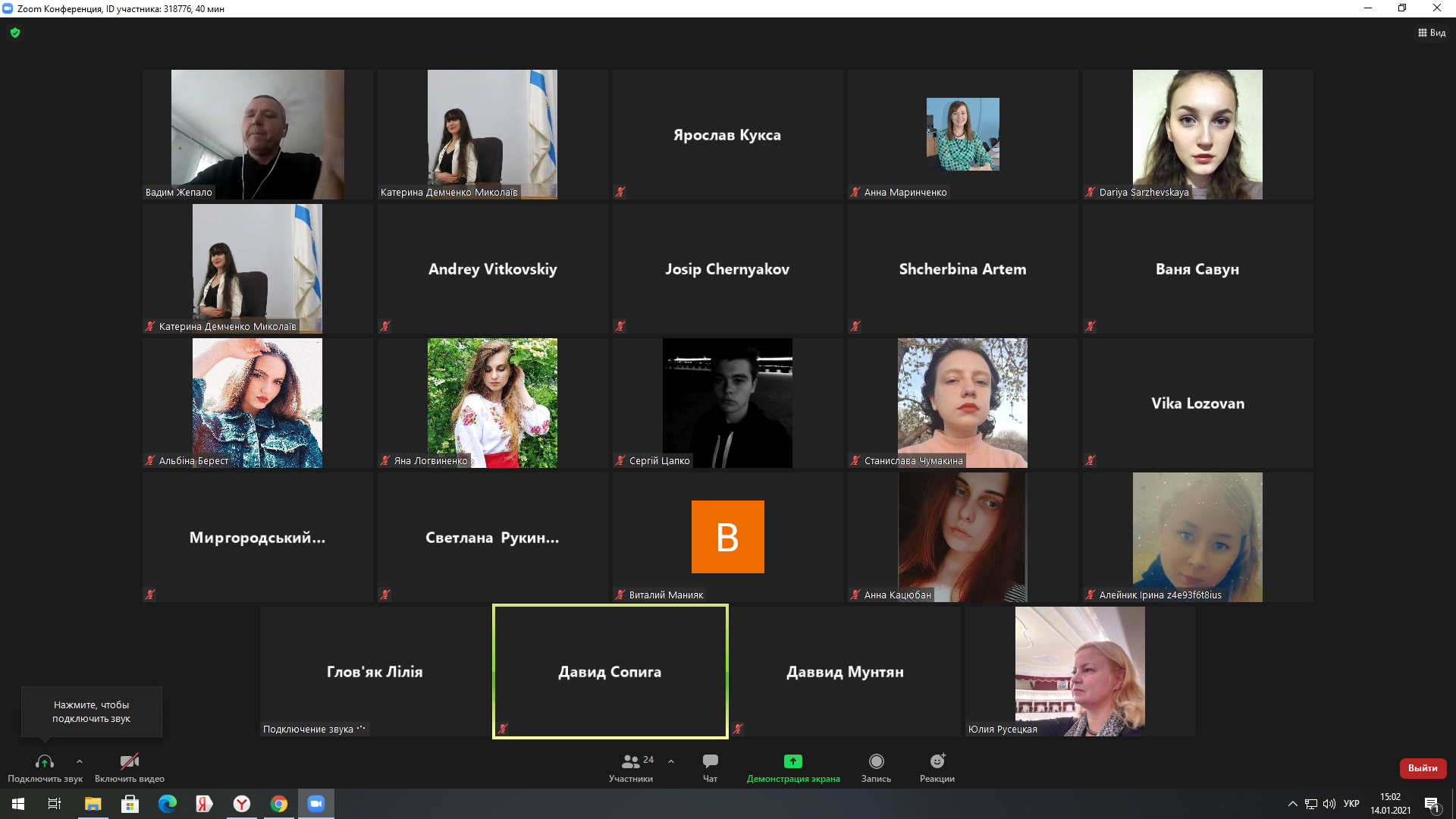Open the Chat panel icon
Image resolution: width=1456 pixels, height=819 pixels.
[710, 761]
